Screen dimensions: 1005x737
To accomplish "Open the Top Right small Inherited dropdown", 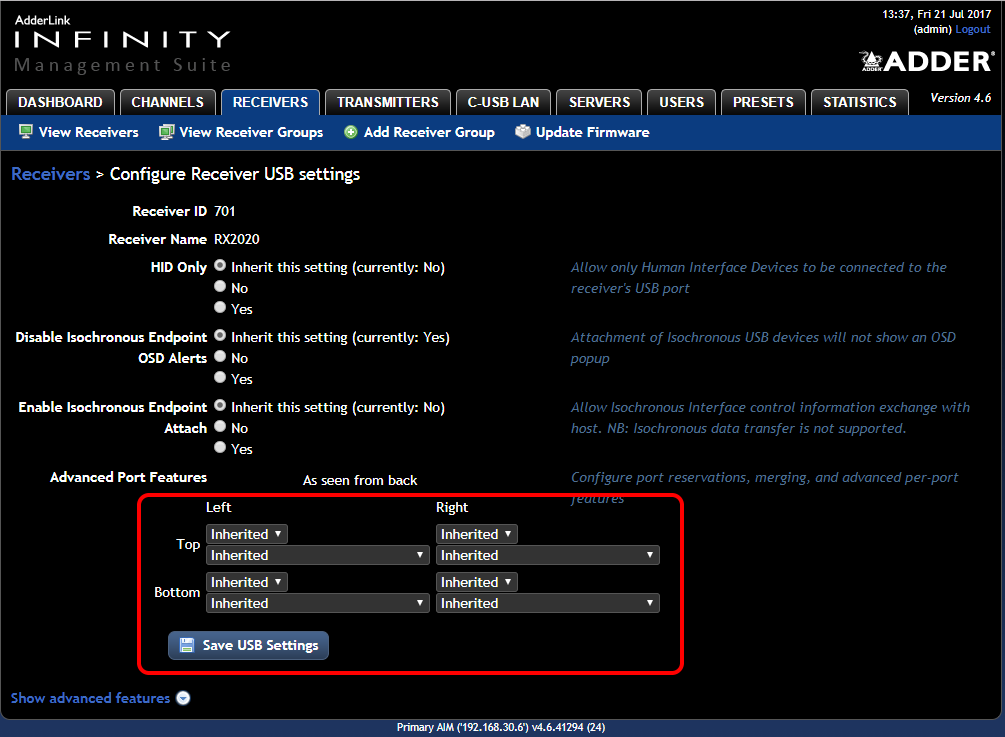I will tap(477, 534).
